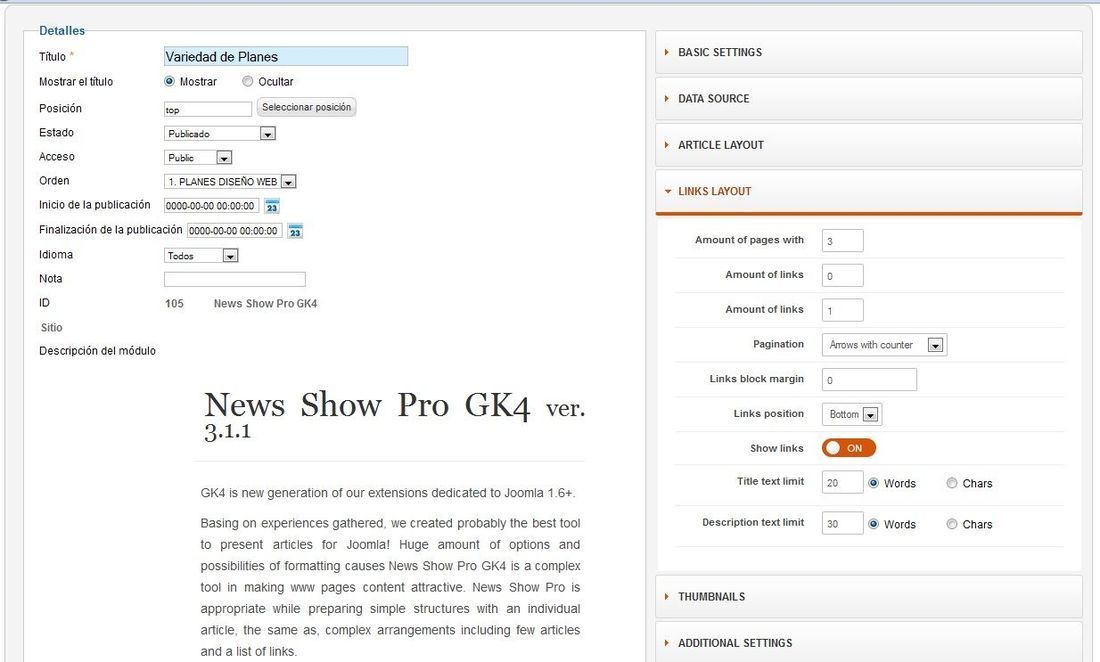Select Chars for Title text limit

pos(952,483)
